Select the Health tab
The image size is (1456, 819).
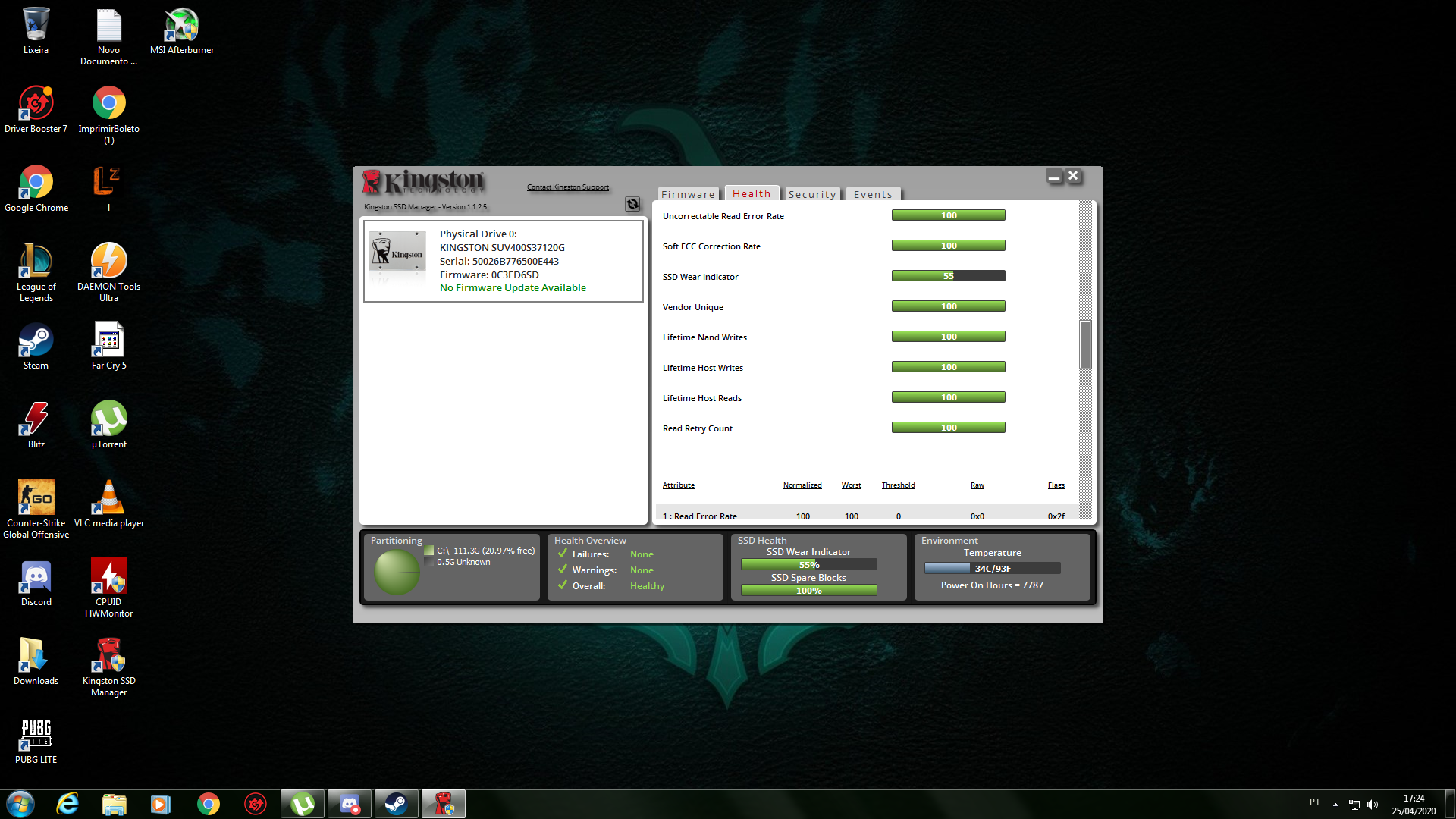point(752,193)
